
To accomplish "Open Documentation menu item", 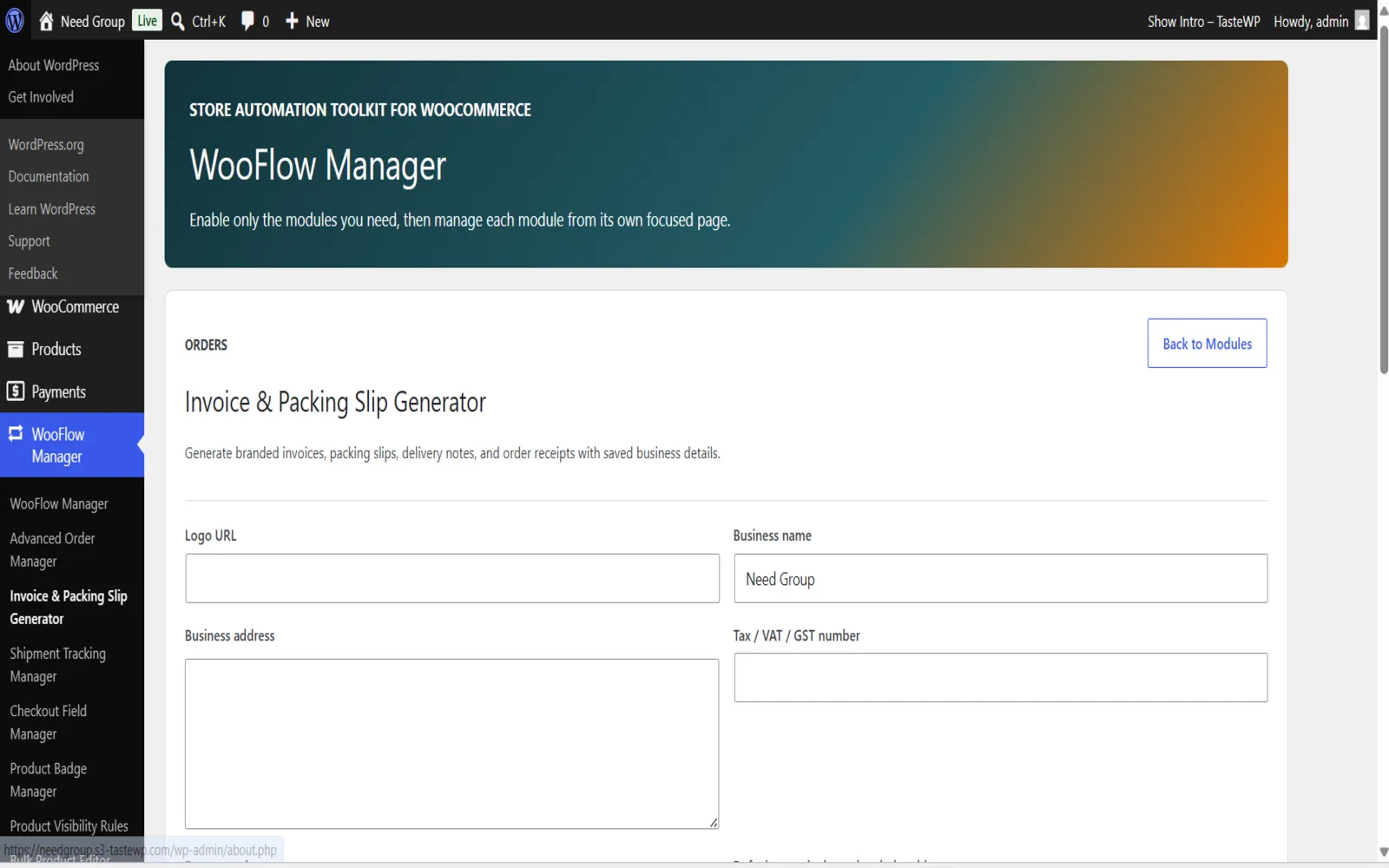I will pyautogui.click(x=49, y=176).
